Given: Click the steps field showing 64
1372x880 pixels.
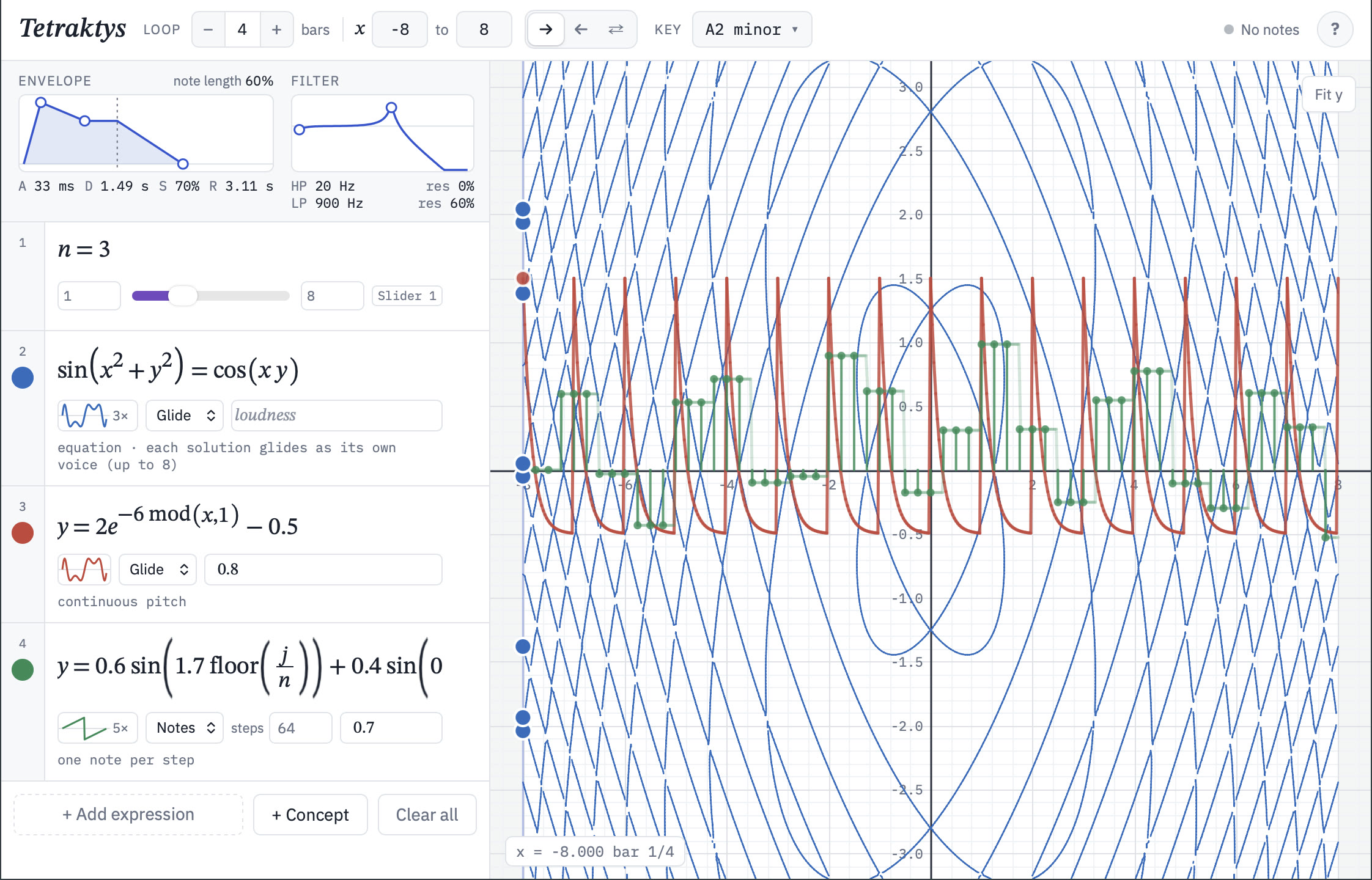Looking at the screenshot, I should tap(301, 728).
